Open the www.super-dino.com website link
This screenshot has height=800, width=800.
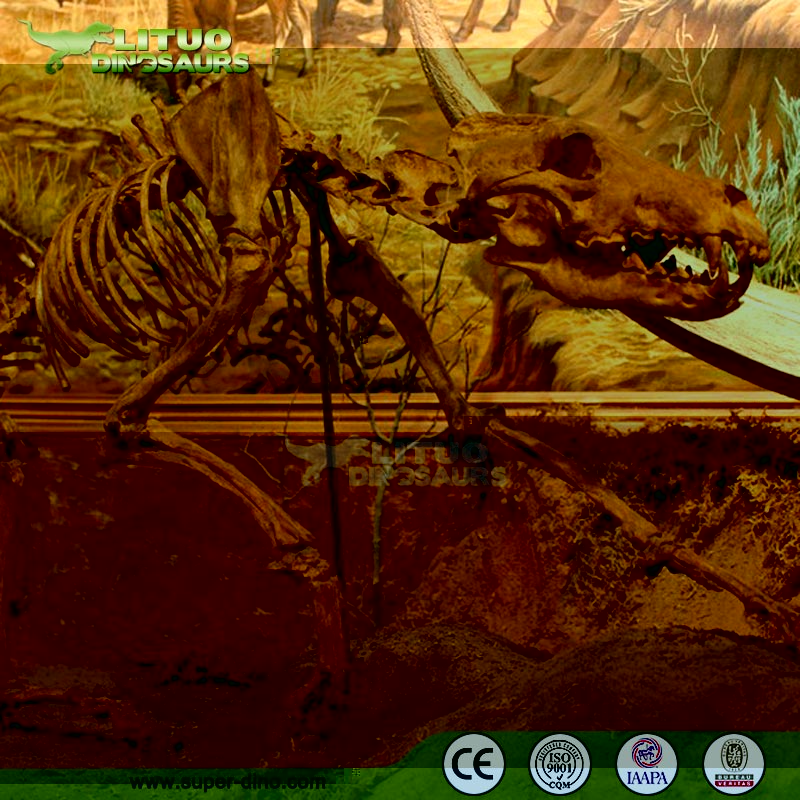click(x=228, y=782)
